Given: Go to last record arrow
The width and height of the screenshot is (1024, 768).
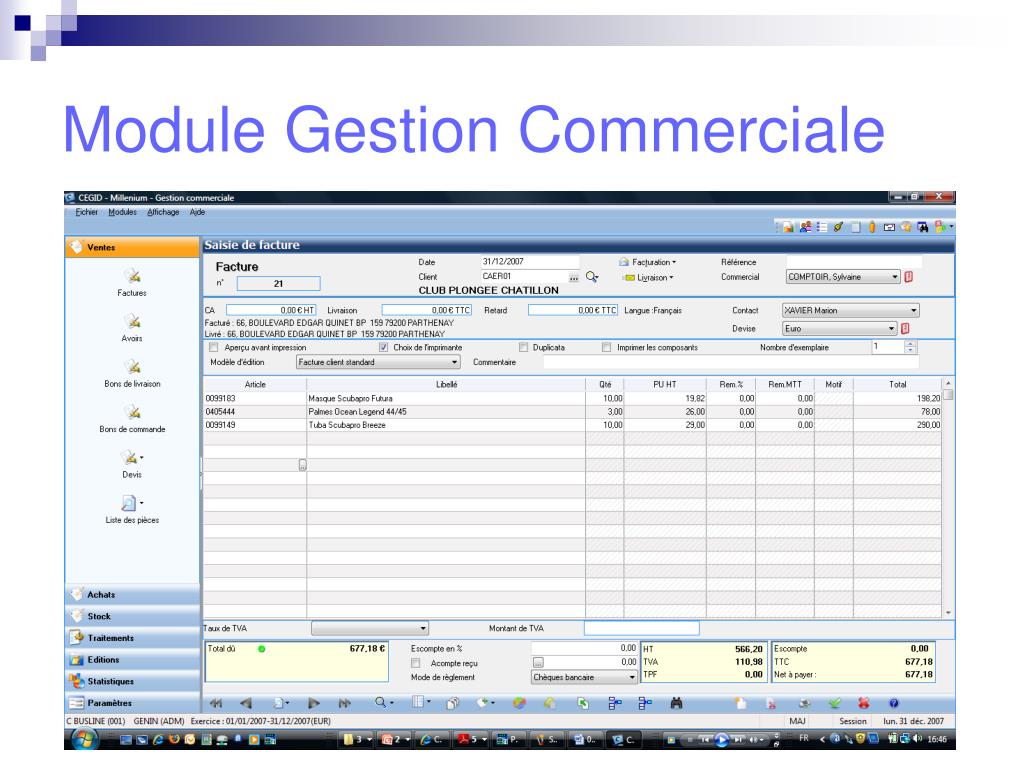Looking at the screenshot, I should [344, 703].
